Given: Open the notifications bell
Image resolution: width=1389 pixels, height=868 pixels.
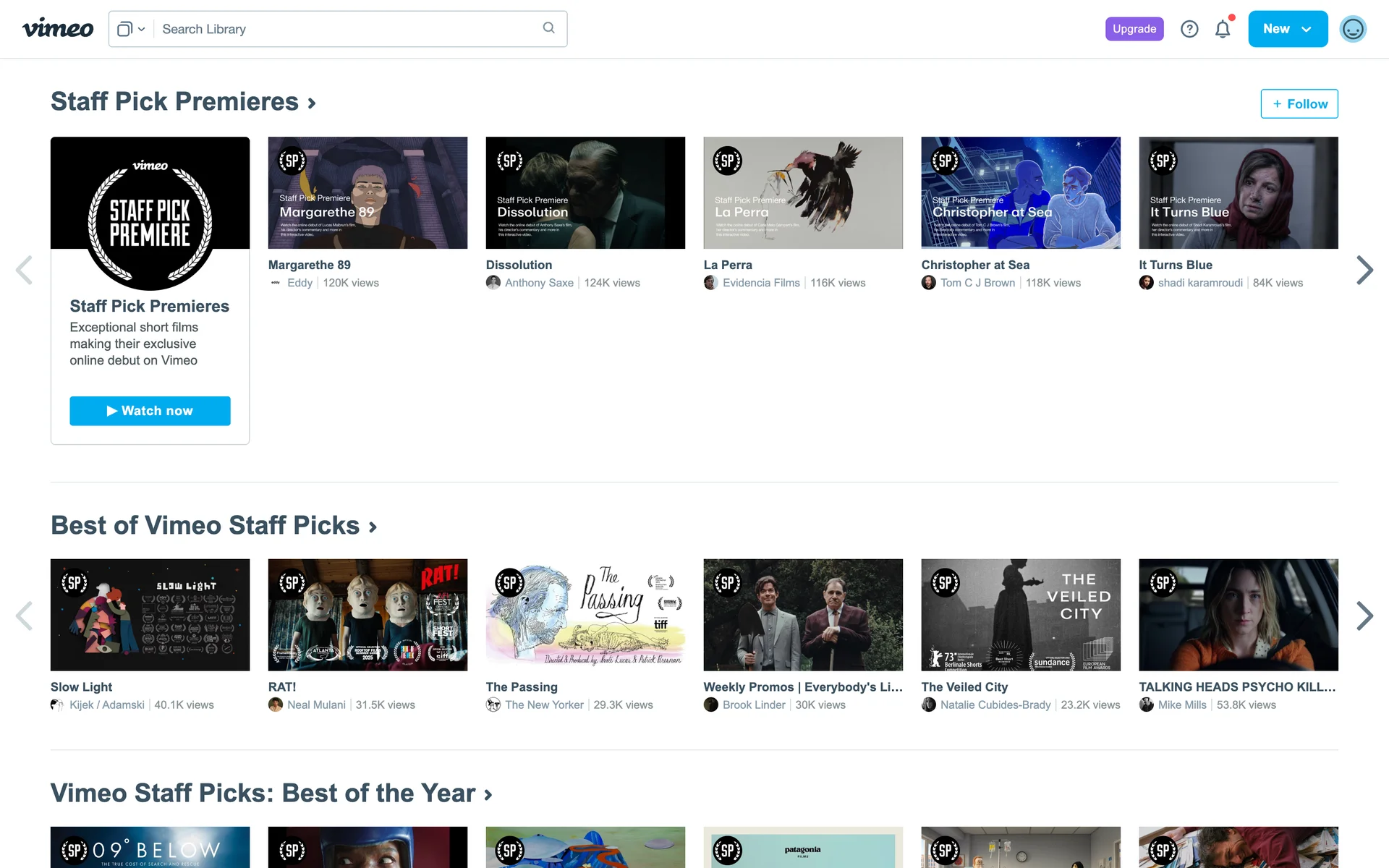Looking at the screenshot, I should (1223, 29).
